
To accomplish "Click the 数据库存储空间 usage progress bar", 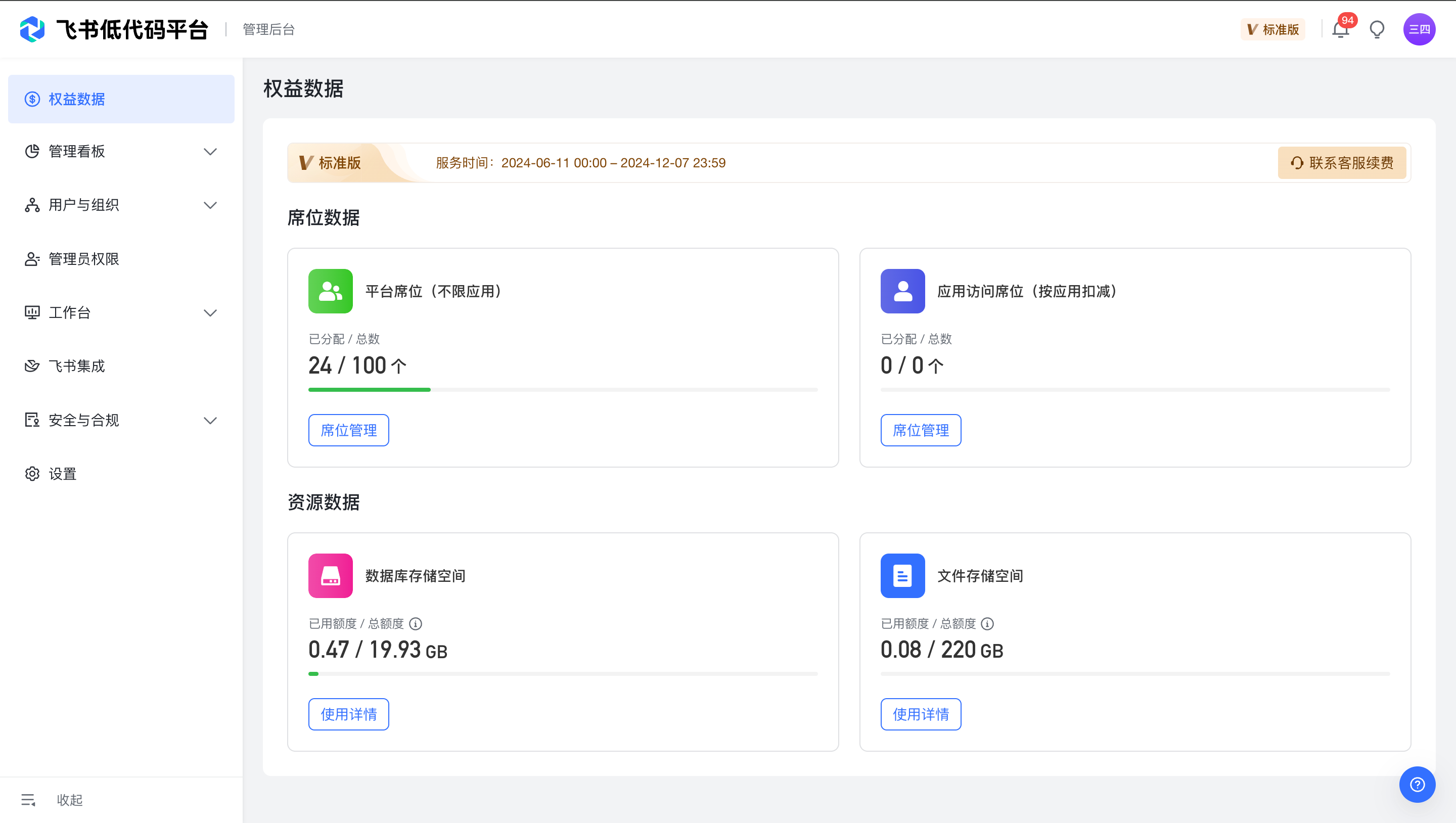I will coord(563,674).
